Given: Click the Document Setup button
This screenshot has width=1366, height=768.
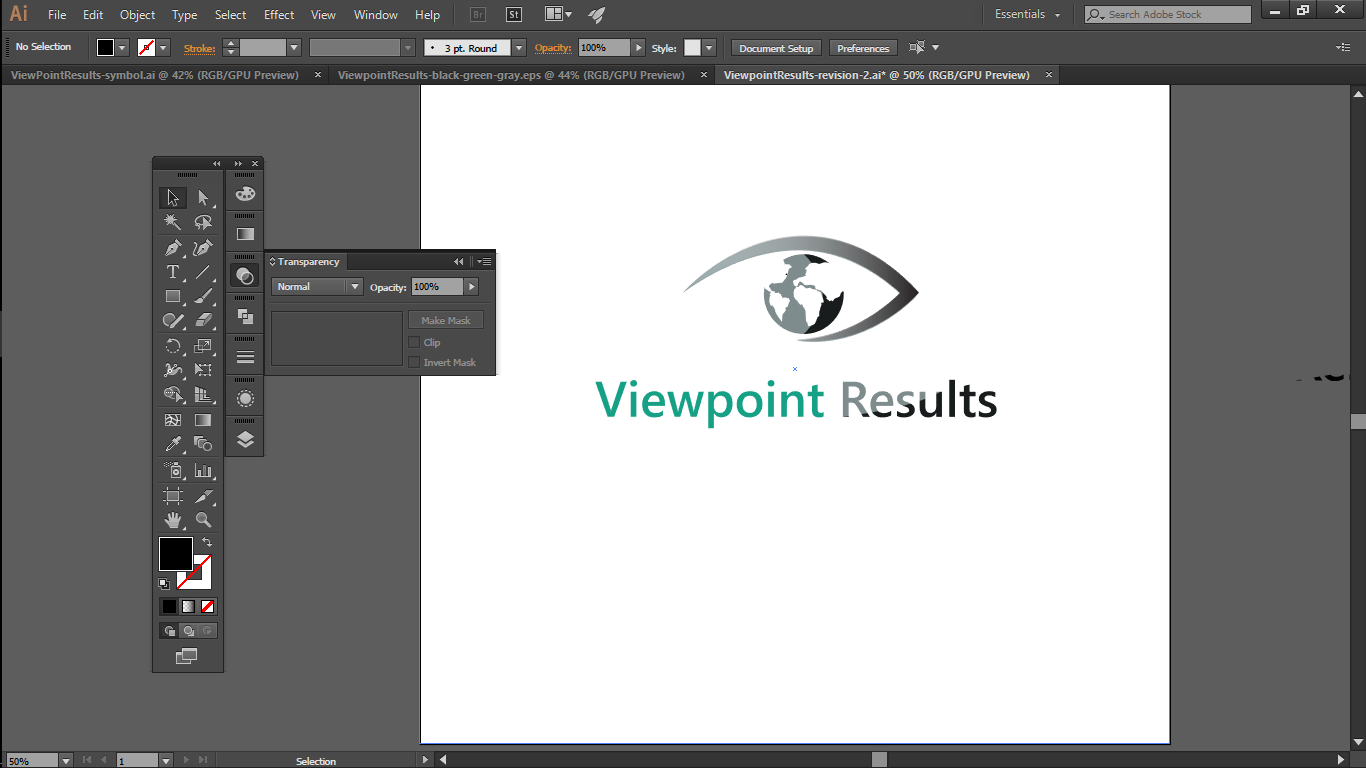Looking at the screenshot, I should coord(776,48).
